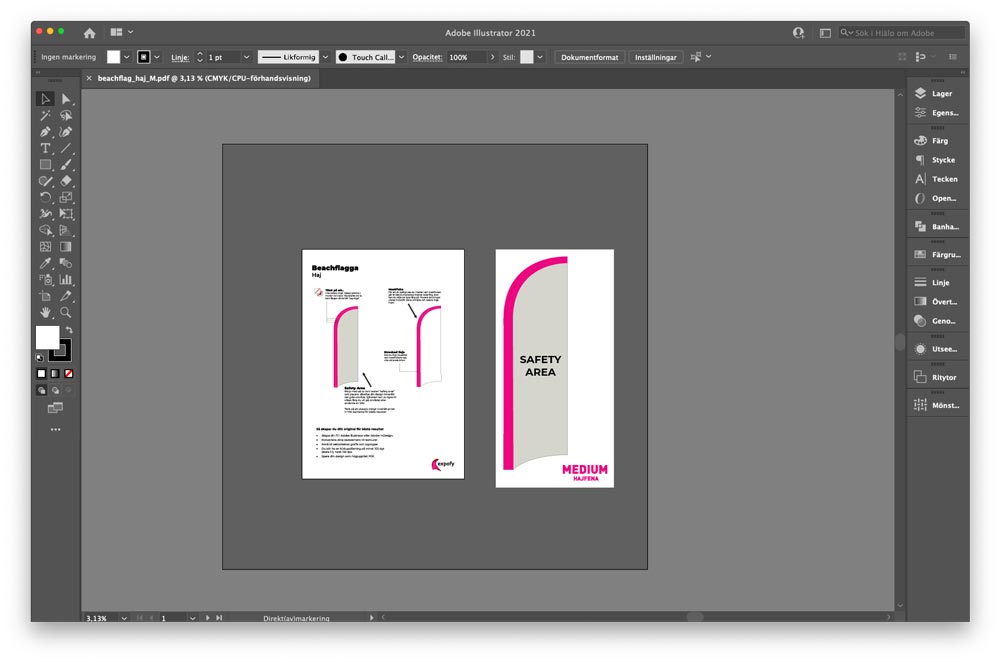Open the Tecken panel tab
This screenshot has height=662, width=1000.
coord(943,179)
